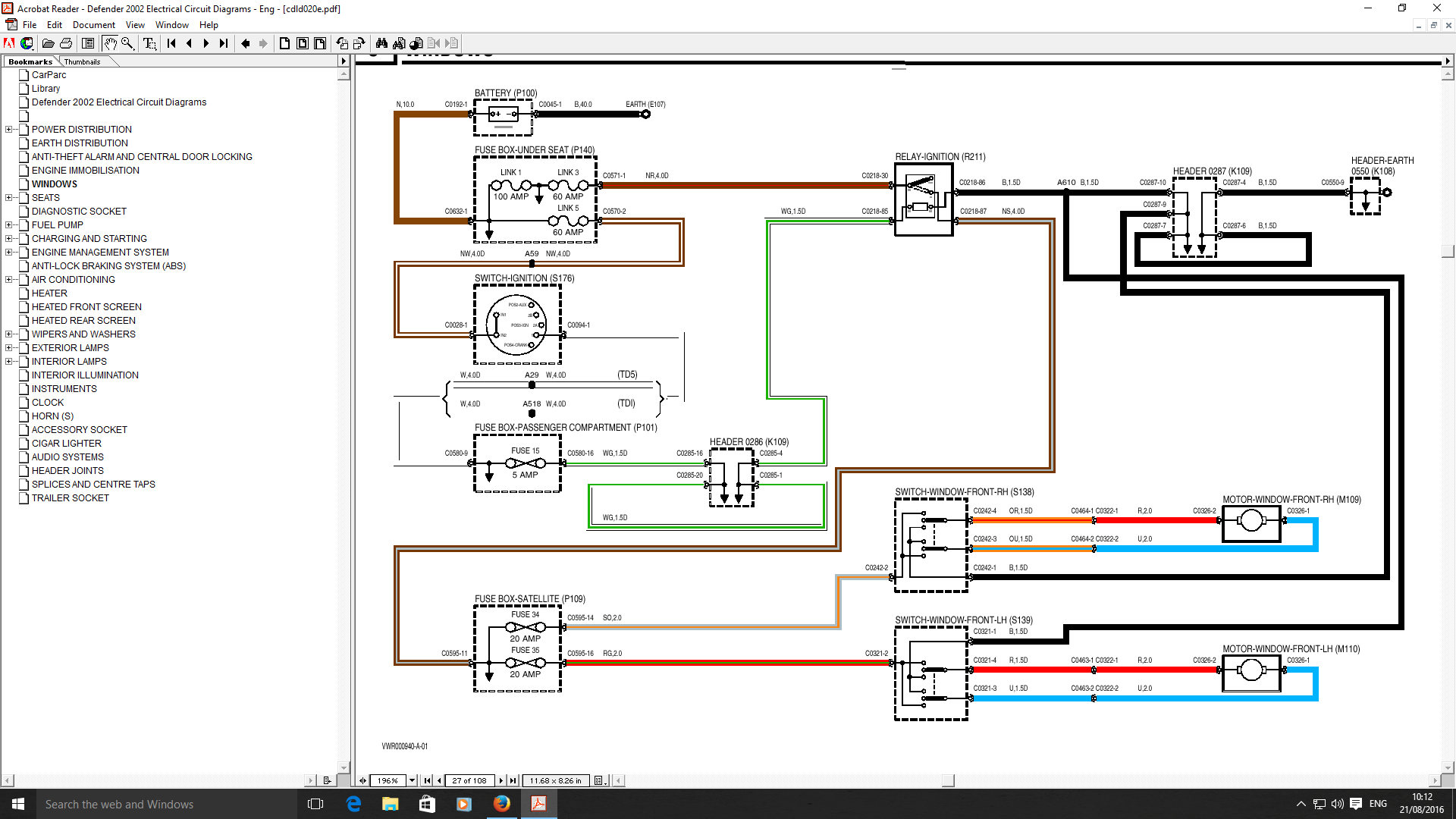Open the zoom level dropdown arrow
The width and height of the screenshot is (1456, 819).
413,780
